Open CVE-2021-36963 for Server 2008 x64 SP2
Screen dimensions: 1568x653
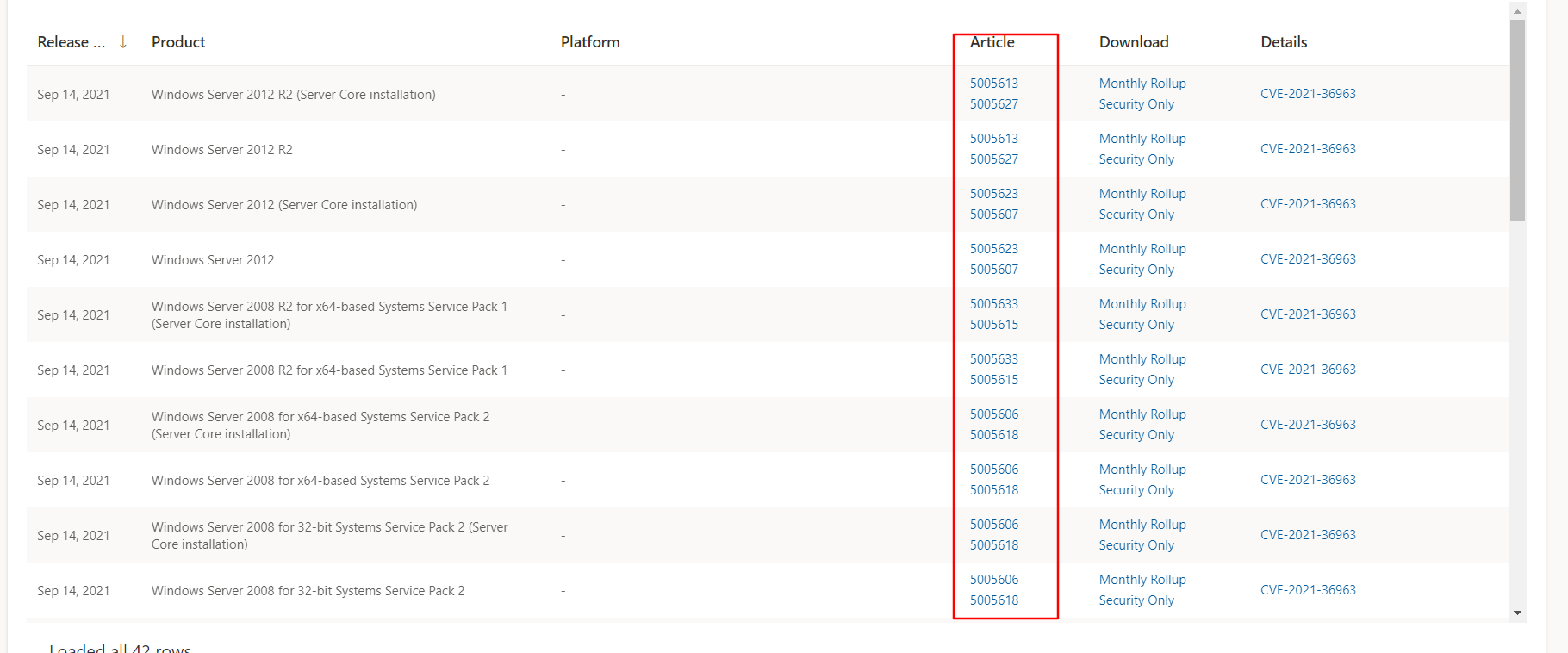pyautogui.click(x=1308, y=480)
